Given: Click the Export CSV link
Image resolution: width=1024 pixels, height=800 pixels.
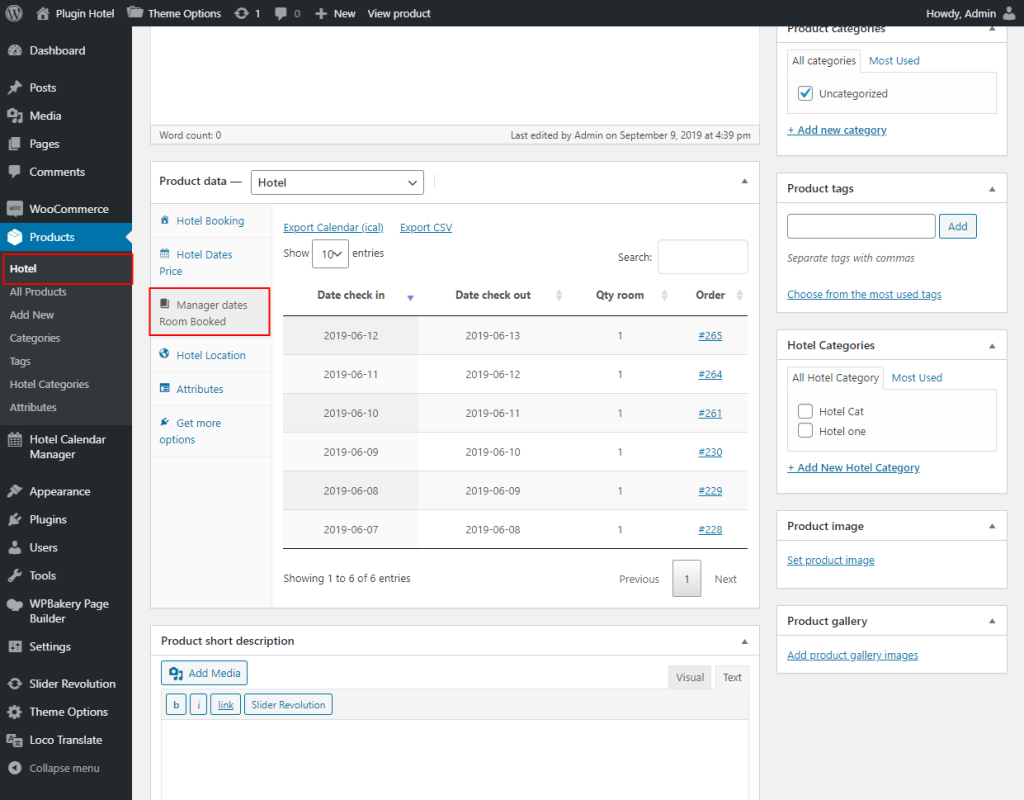Looking at the screenshot, I should 426,227.
